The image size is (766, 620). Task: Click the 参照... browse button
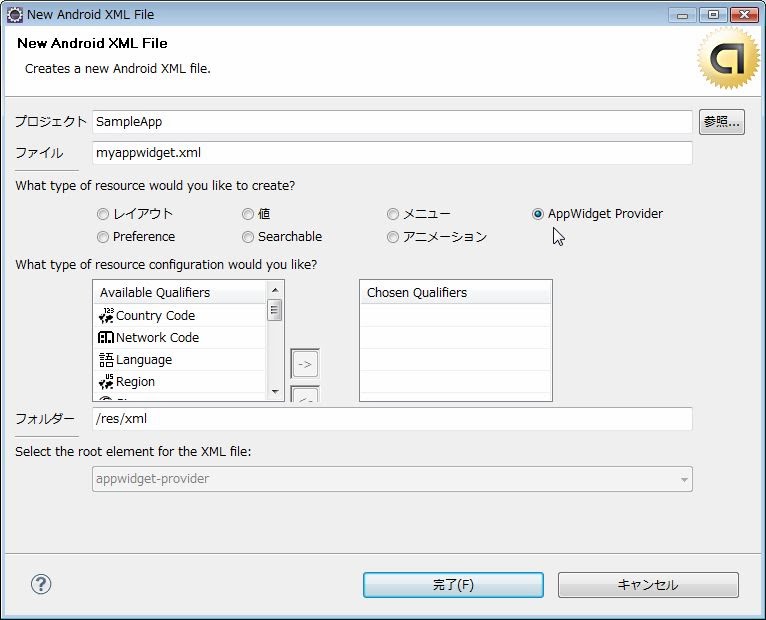(721, 122)
